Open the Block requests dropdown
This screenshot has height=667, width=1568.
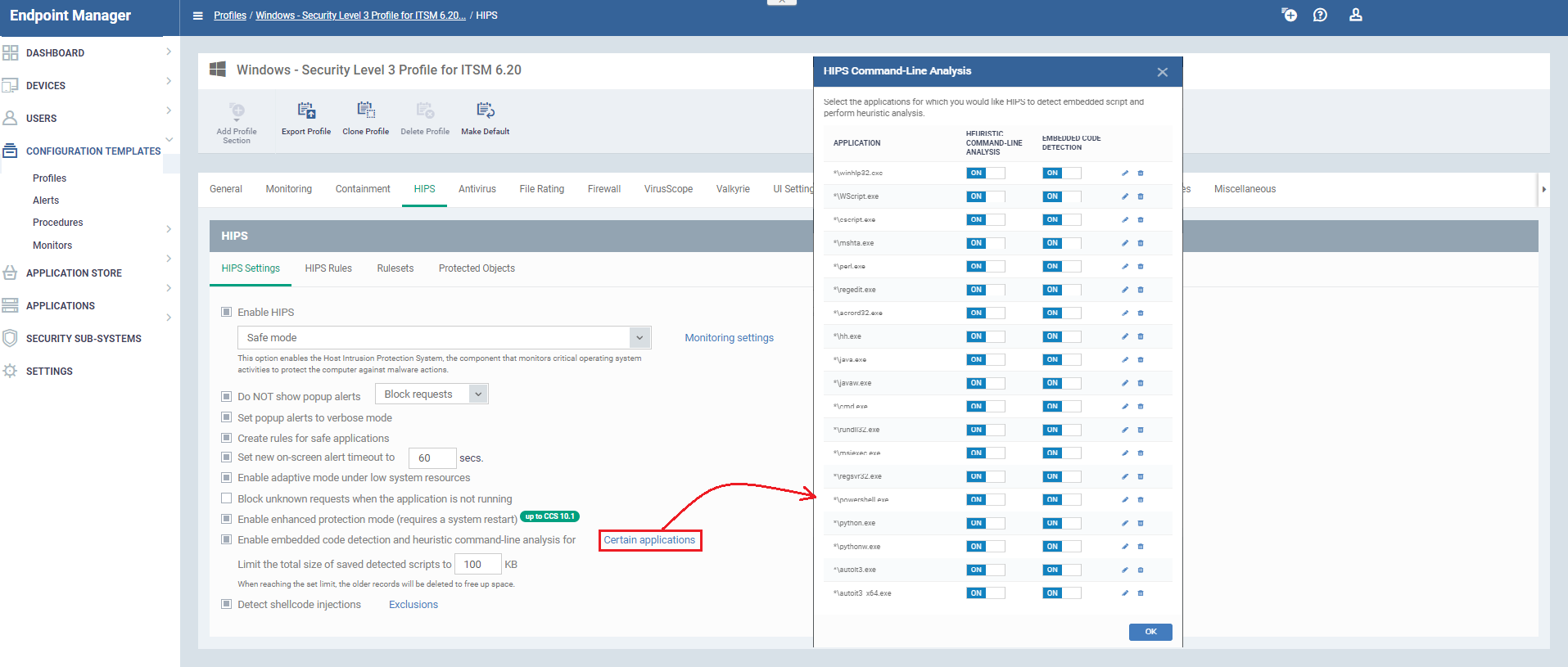point(432,394)
